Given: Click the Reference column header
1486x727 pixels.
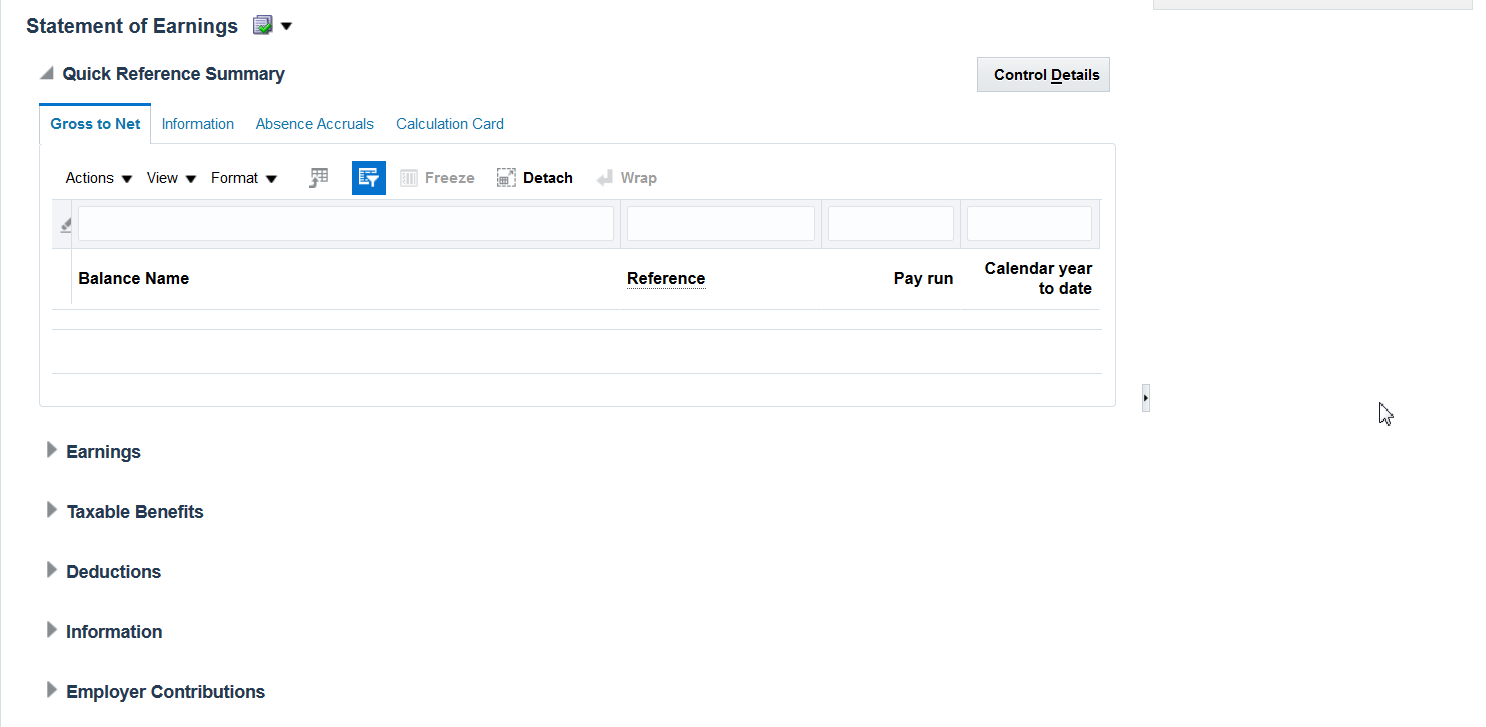Looking at the screenshot, I should click(x=666, y=278).
